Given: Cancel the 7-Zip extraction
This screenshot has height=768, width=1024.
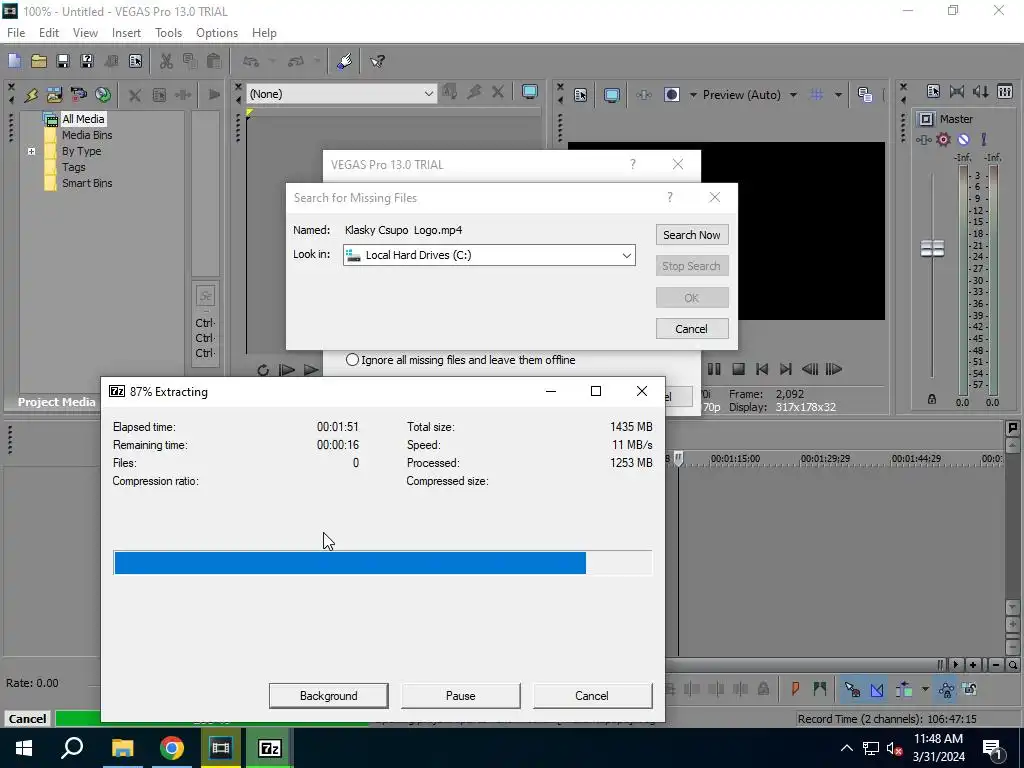Looking at the screenshot, I should tap(592, 696).
